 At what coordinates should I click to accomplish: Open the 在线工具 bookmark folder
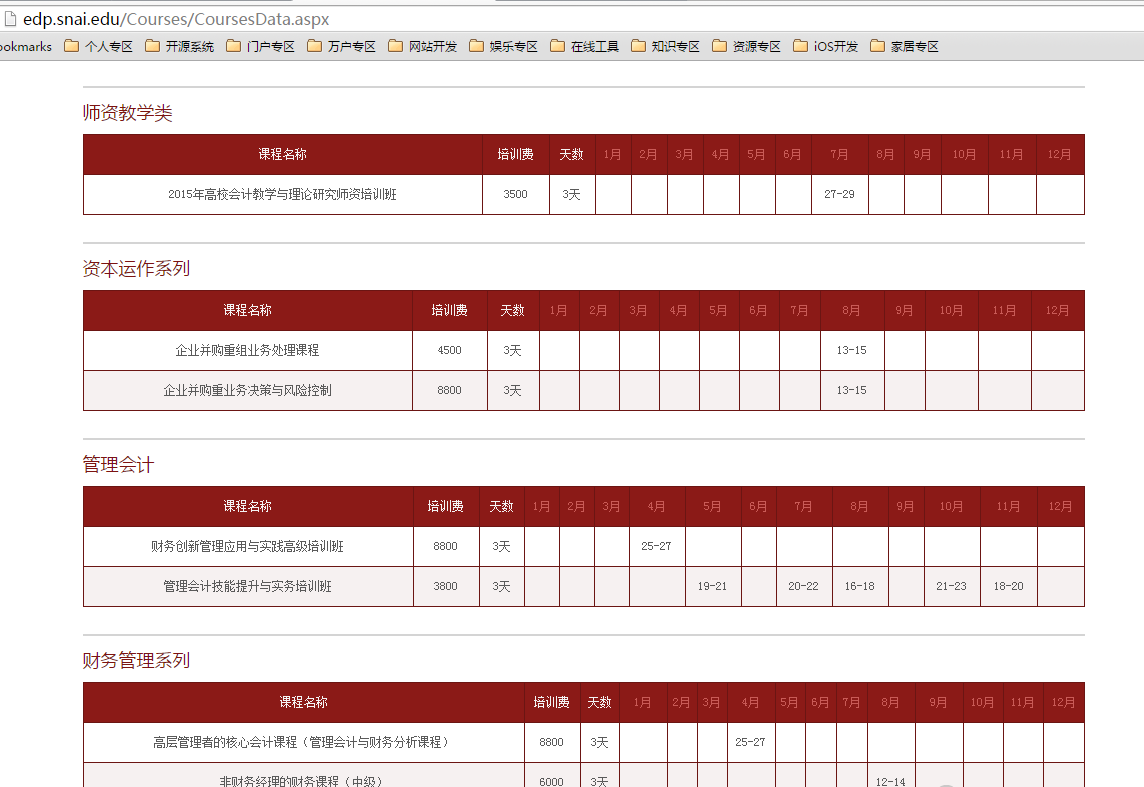point(584,47)
